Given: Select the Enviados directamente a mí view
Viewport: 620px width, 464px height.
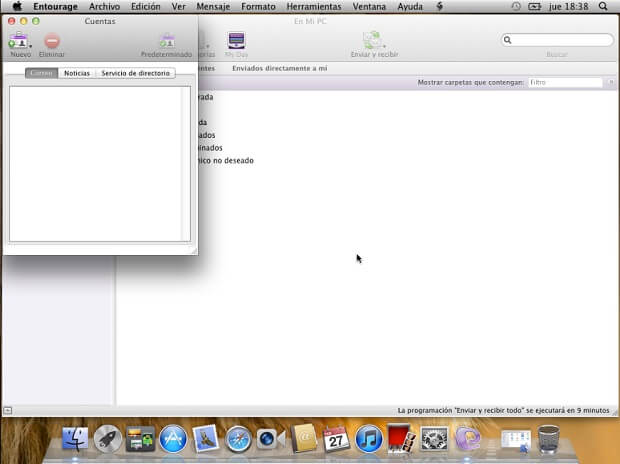Looking at the screenshot, I should click(280, 68).
